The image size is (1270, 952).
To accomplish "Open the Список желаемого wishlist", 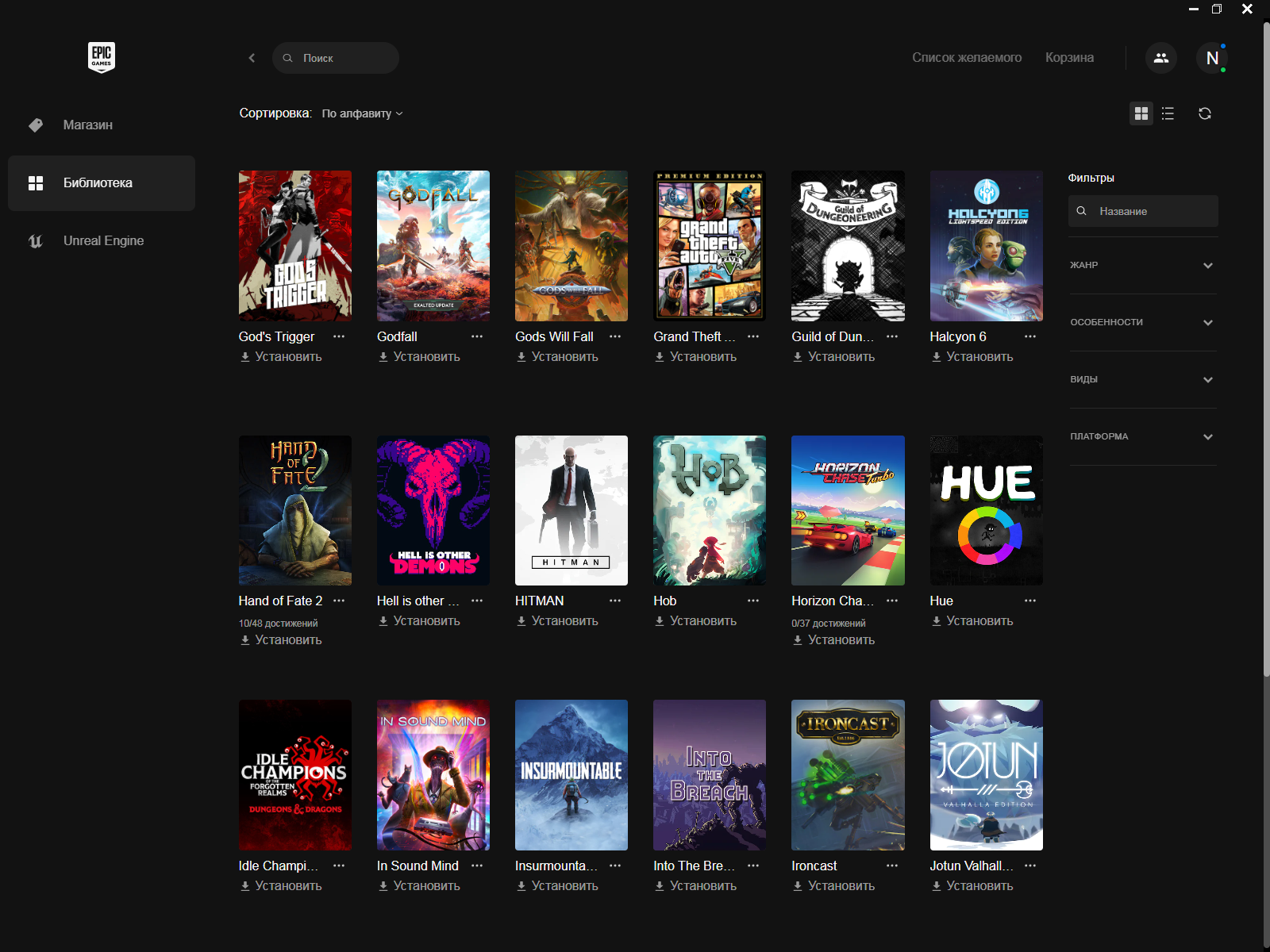I will [x=967, y=57].
